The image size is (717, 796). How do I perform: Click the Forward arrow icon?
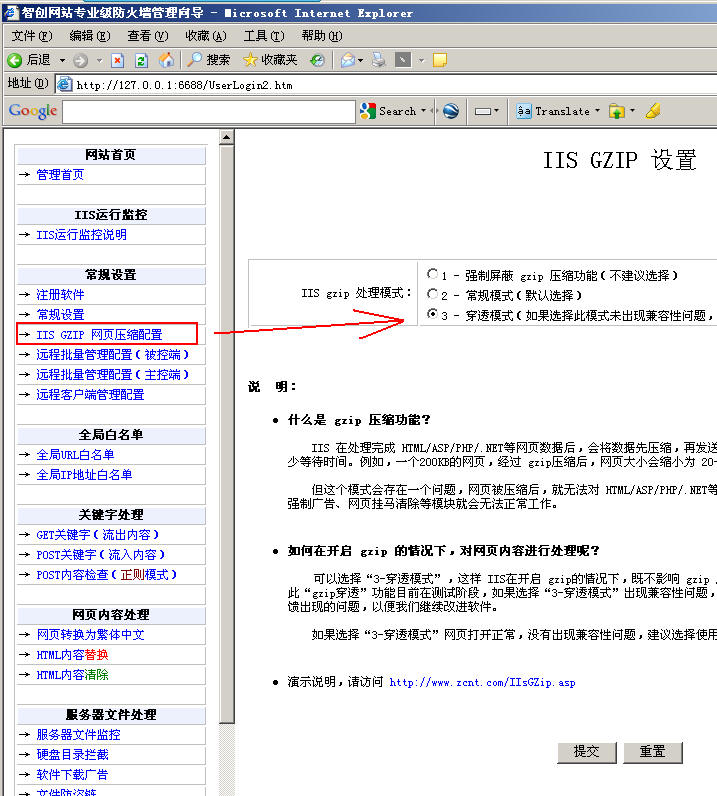click(80, 61)
